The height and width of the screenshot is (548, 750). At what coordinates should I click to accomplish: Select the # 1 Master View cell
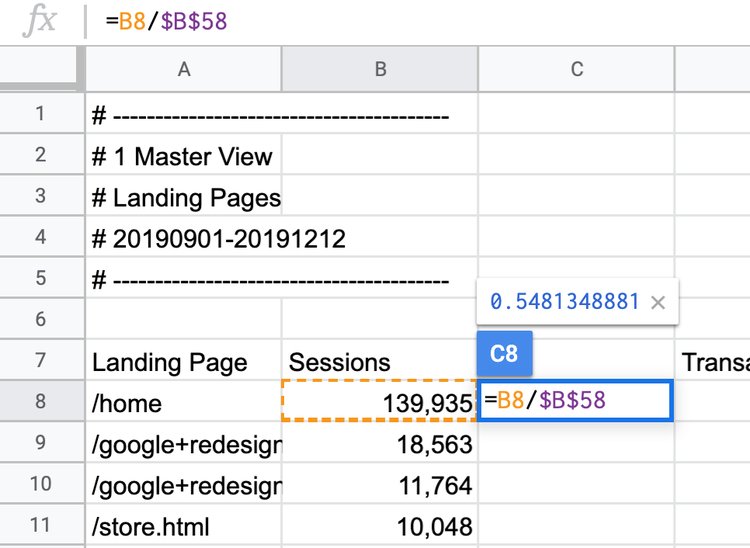pyautogui.click(x=184, y=154)
